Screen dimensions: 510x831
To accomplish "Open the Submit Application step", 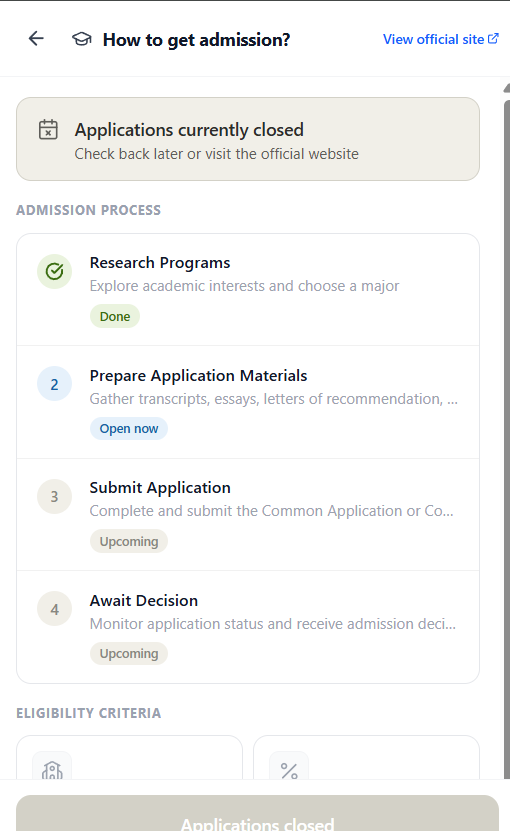I will click(248, 515).
